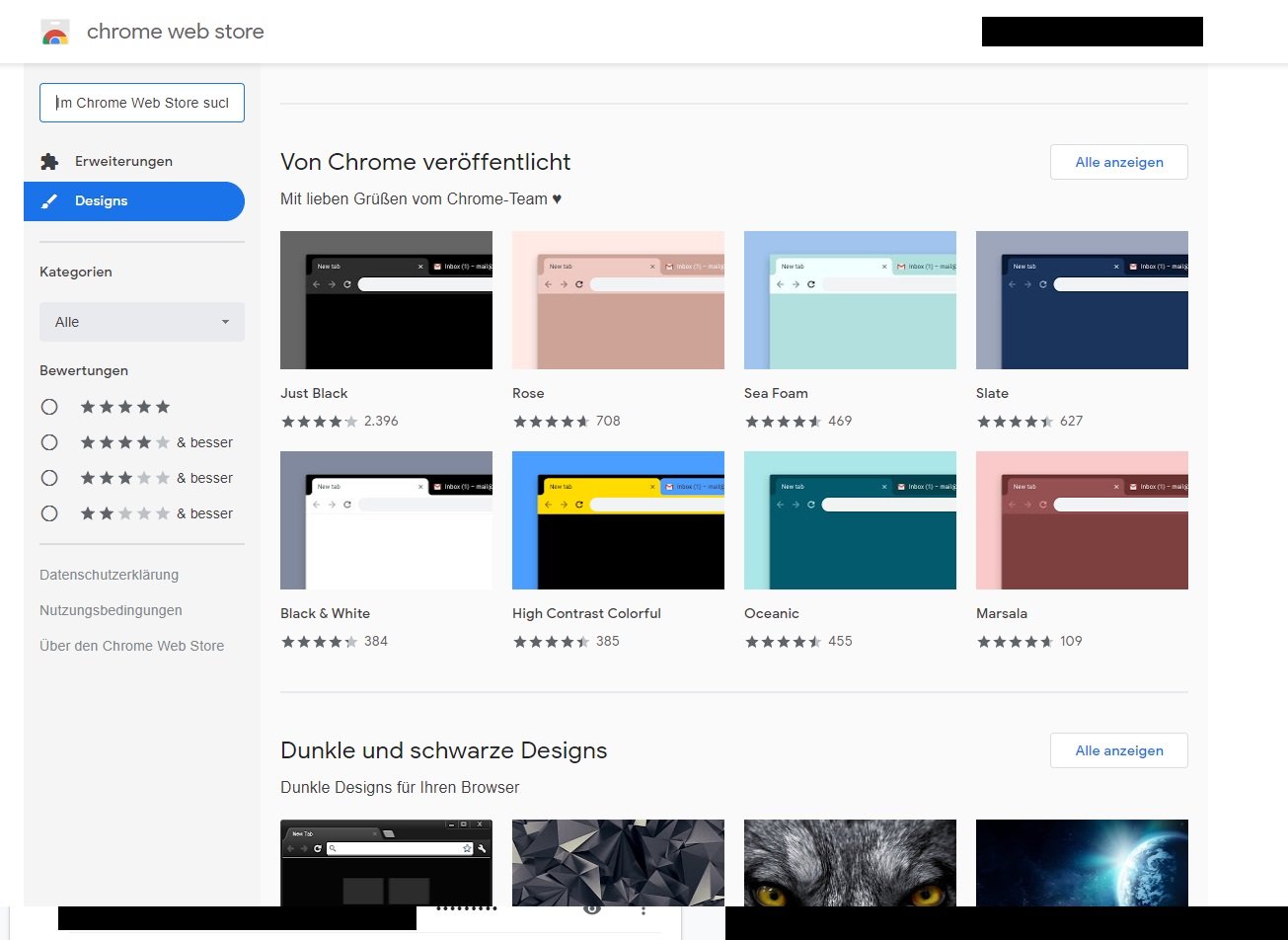Screen dimensions: 1288x940
Task: Open Über den Chrome Web Store link
Action: click(131, 646)
